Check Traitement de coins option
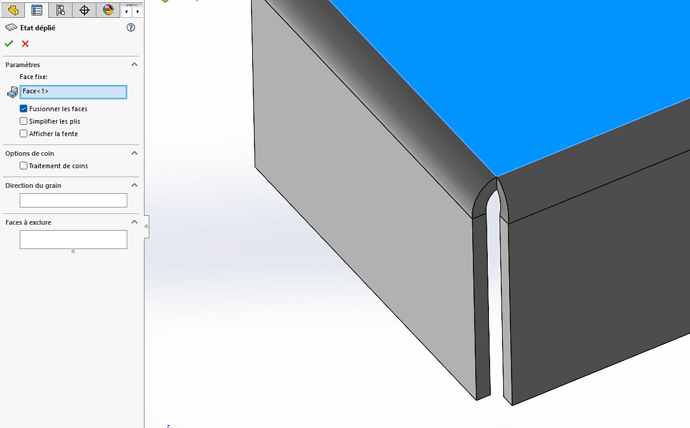The width and height of the screenshot is (690, 428). [x=24, y=166]
